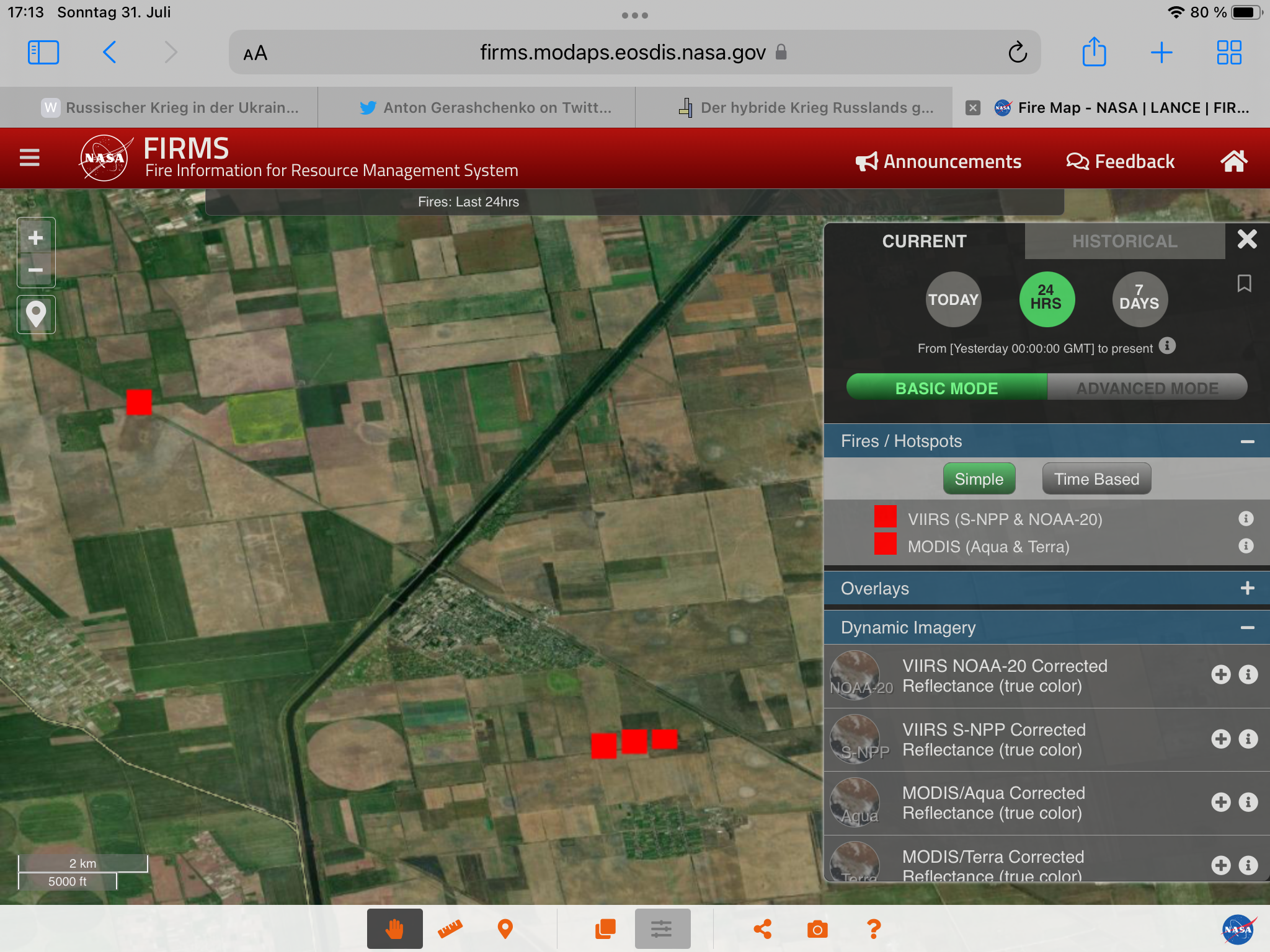The image size is (1270, 952).
Task: Open Safari share sheet
Action: [x=1094, y=51]
